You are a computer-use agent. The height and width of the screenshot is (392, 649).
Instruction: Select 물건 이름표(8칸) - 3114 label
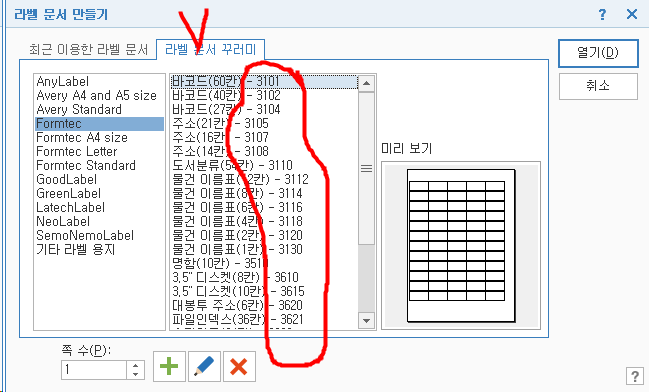point(264,193)
